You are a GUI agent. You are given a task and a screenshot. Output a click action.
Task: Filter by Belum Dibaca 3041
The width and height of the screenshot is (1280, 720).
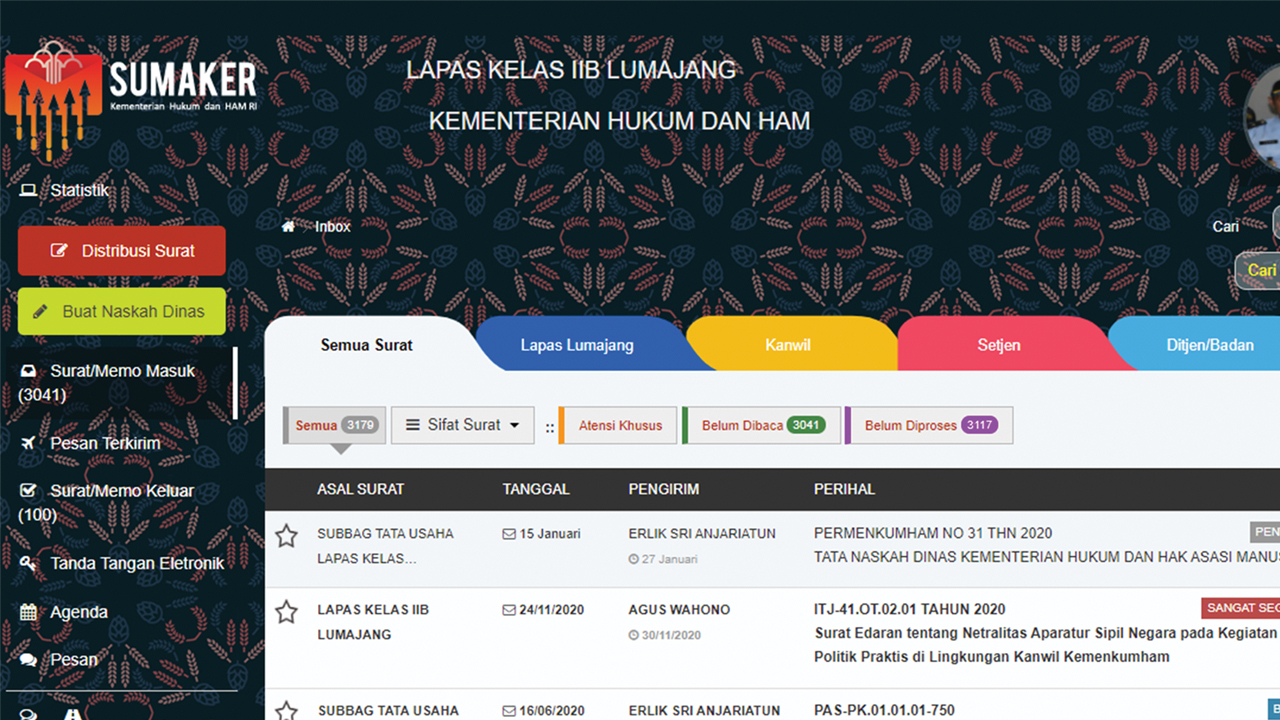pos(761,425)
